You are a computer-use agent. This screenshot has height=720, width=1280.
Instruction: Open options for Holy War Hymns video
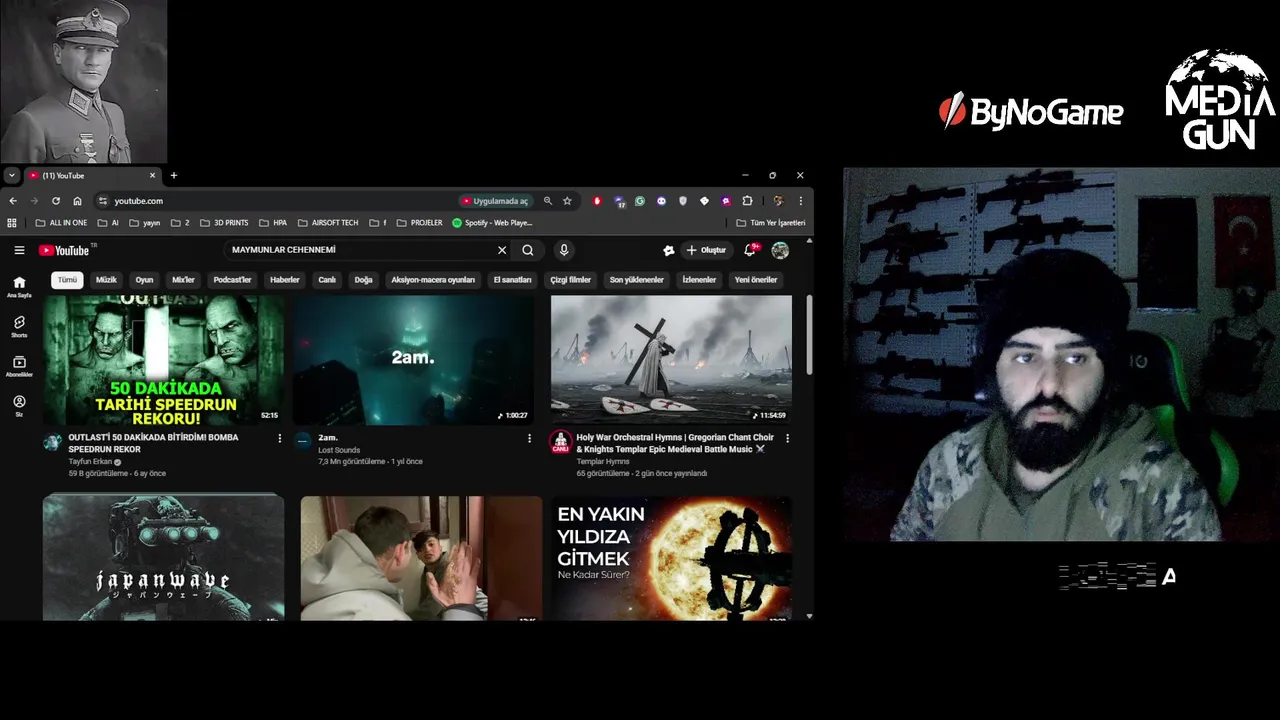pos(787,438)
